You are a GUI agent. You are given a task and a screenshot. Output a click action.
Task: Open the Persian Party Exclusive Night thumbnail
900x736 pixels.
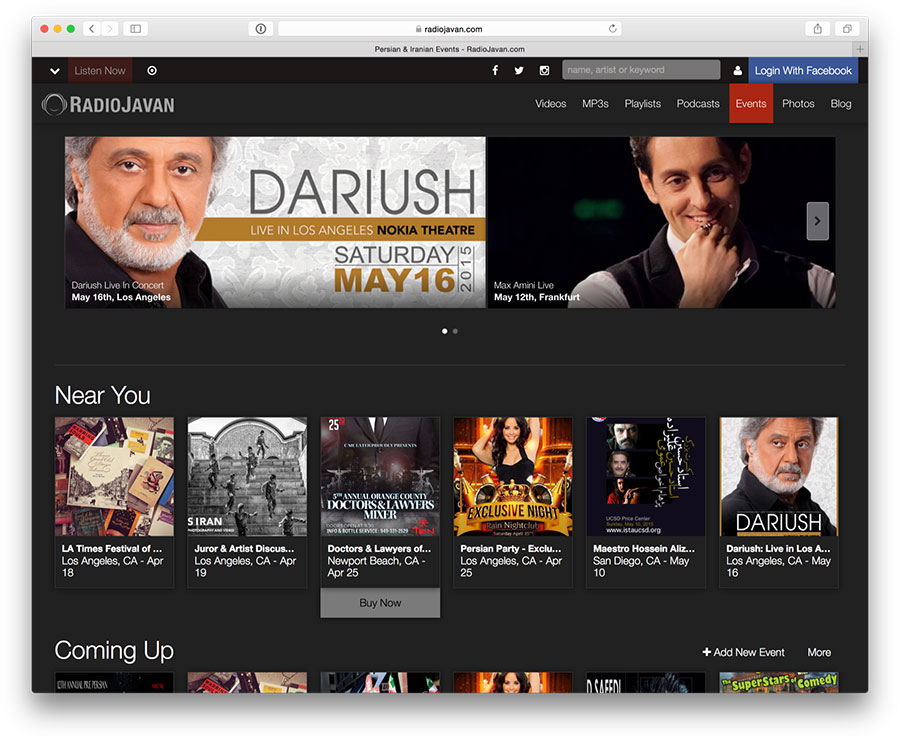[x=513, y=477]
